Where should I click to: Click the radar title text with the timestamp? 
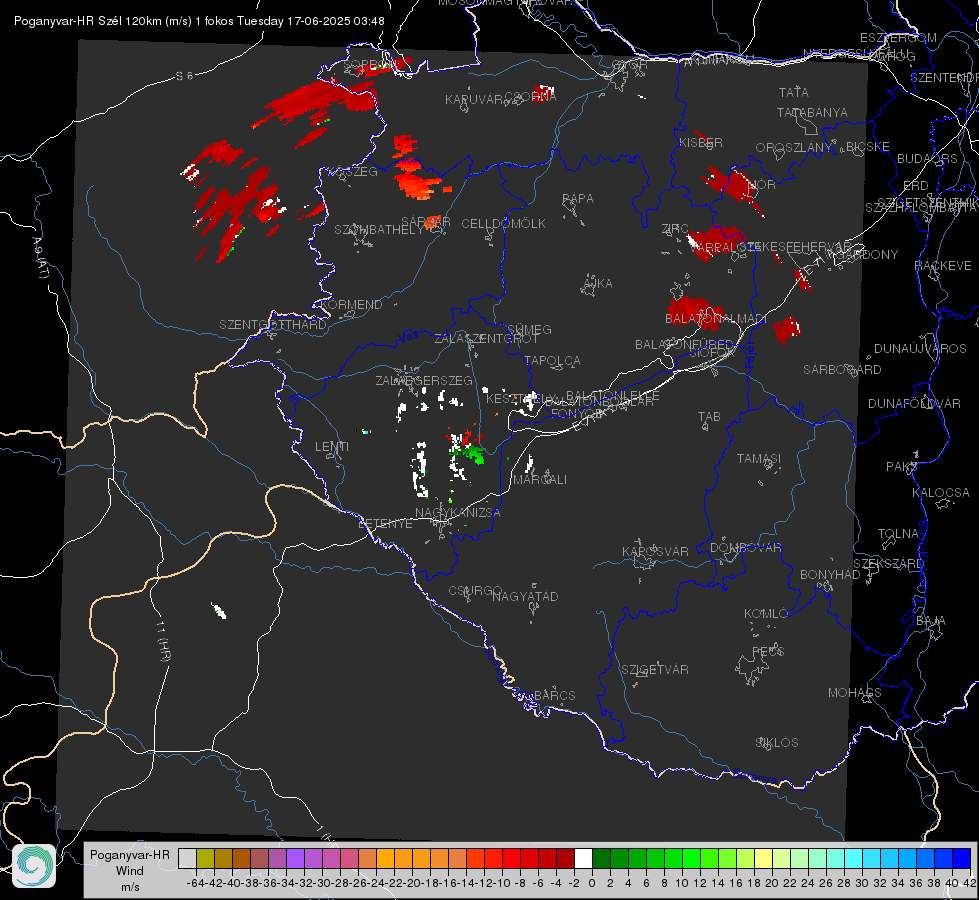pos(199,21)
